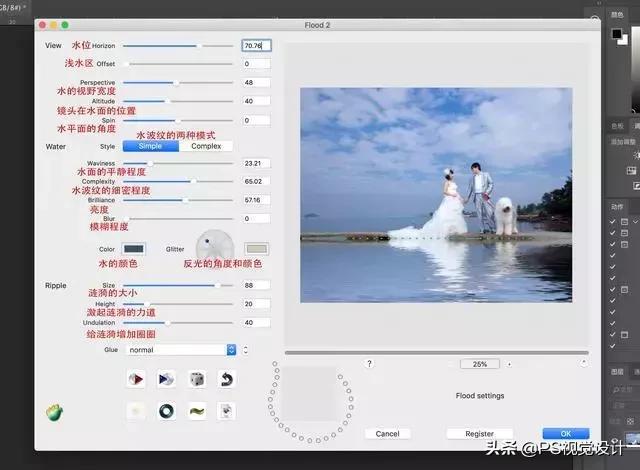Click the stepper arrows right of Glue dropdown
The height and width of the screenshot is (470, 640).
(245, 350)
